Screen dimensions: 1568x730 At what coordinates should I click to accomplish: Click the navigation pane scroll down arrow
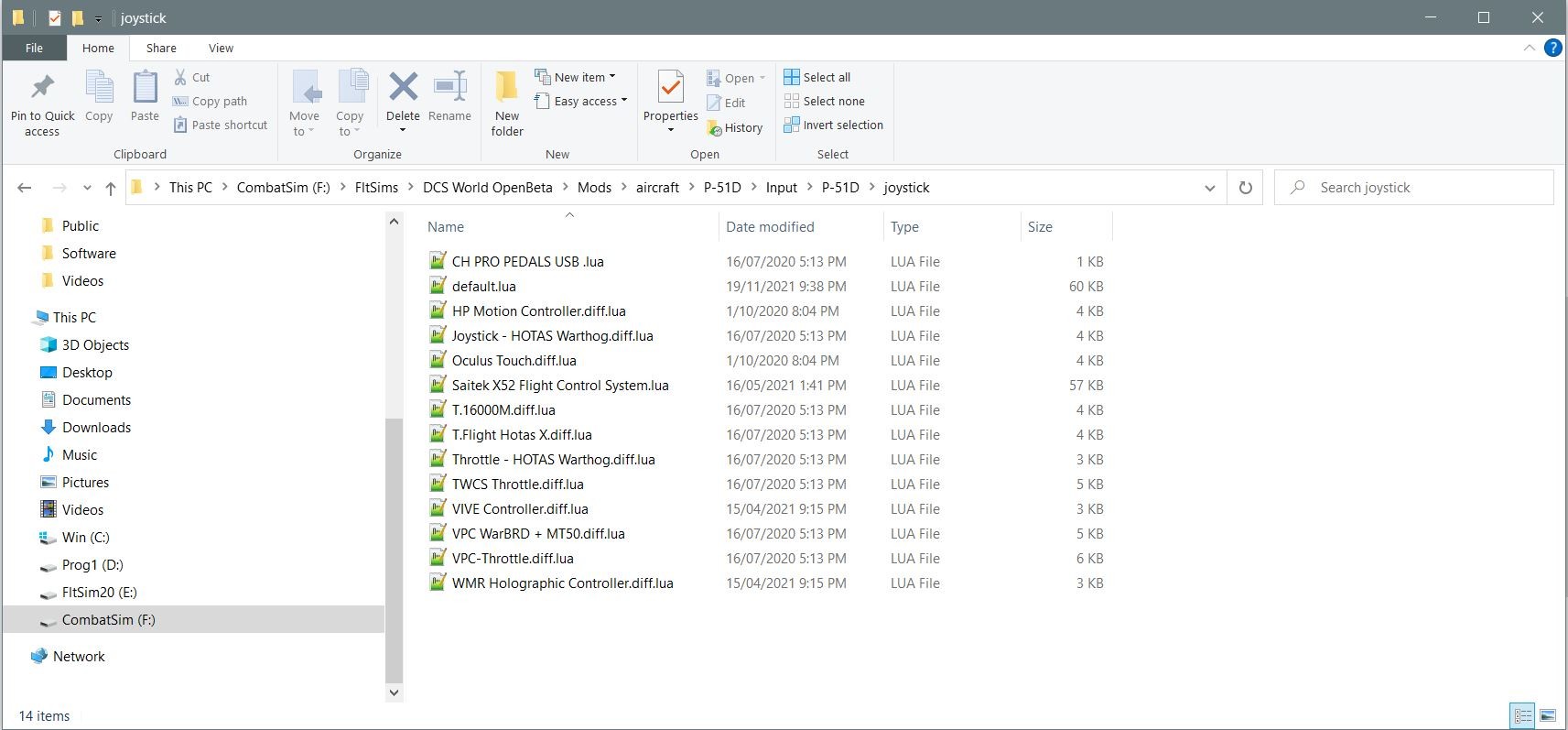coord(395,692)
